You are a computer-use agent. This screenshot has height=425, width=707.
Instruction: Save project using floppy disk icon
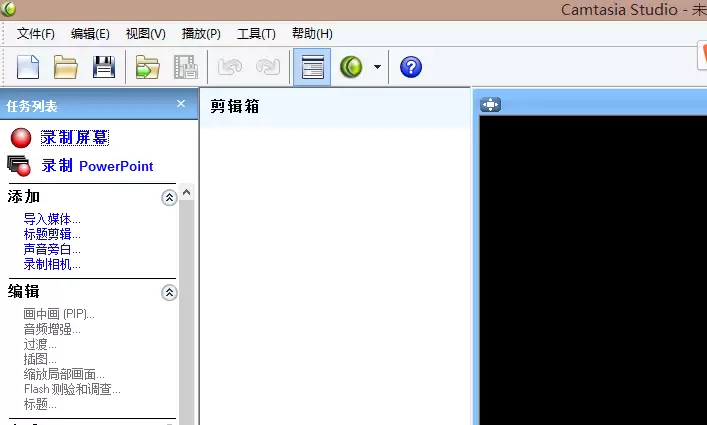pyautogui.click(x=104, y=67)
